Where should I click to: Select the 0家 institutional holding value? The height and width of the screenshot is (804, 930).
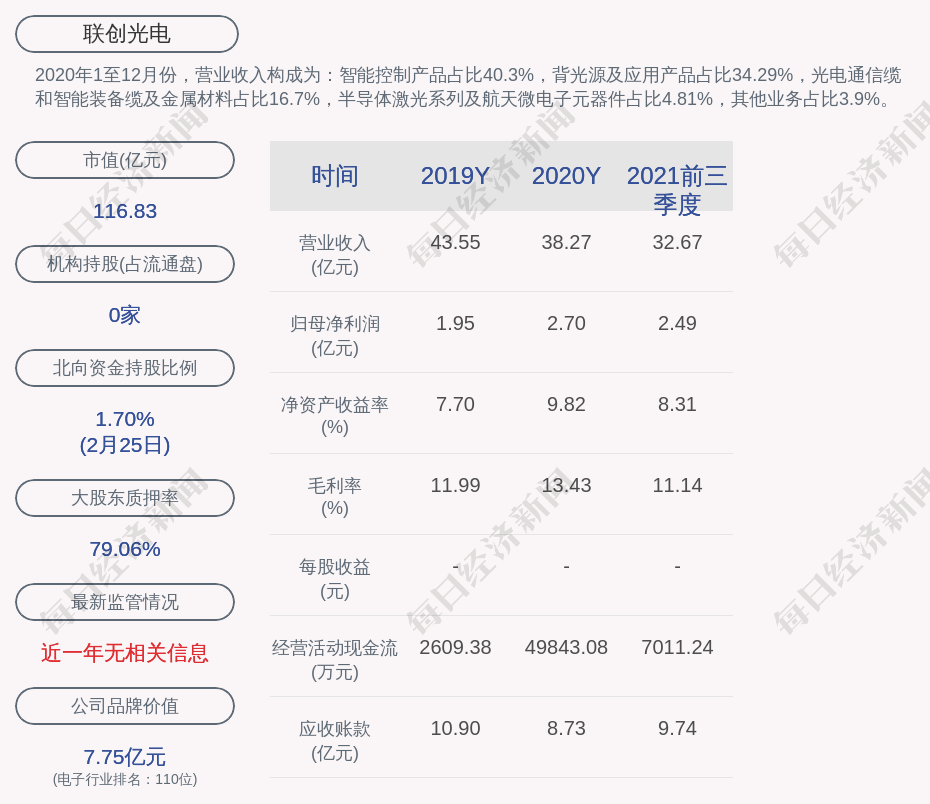click(125, 315)
